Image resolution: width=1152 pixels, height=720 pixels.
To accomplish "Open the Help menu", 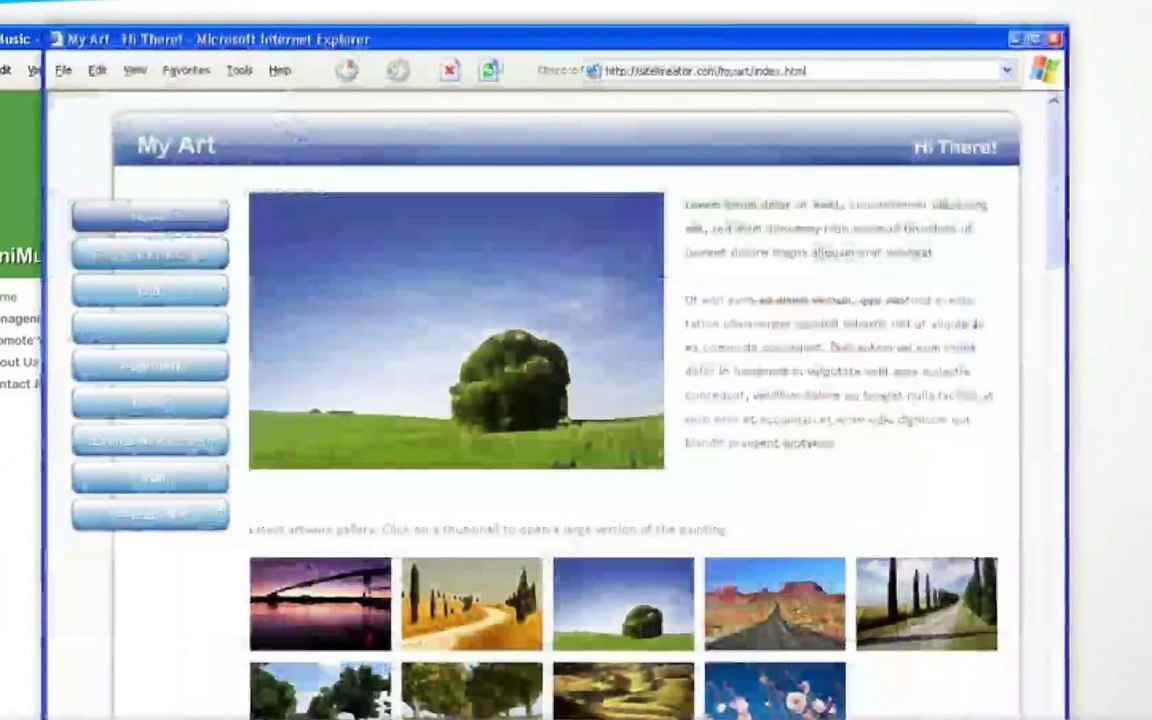I will [279, 71].
